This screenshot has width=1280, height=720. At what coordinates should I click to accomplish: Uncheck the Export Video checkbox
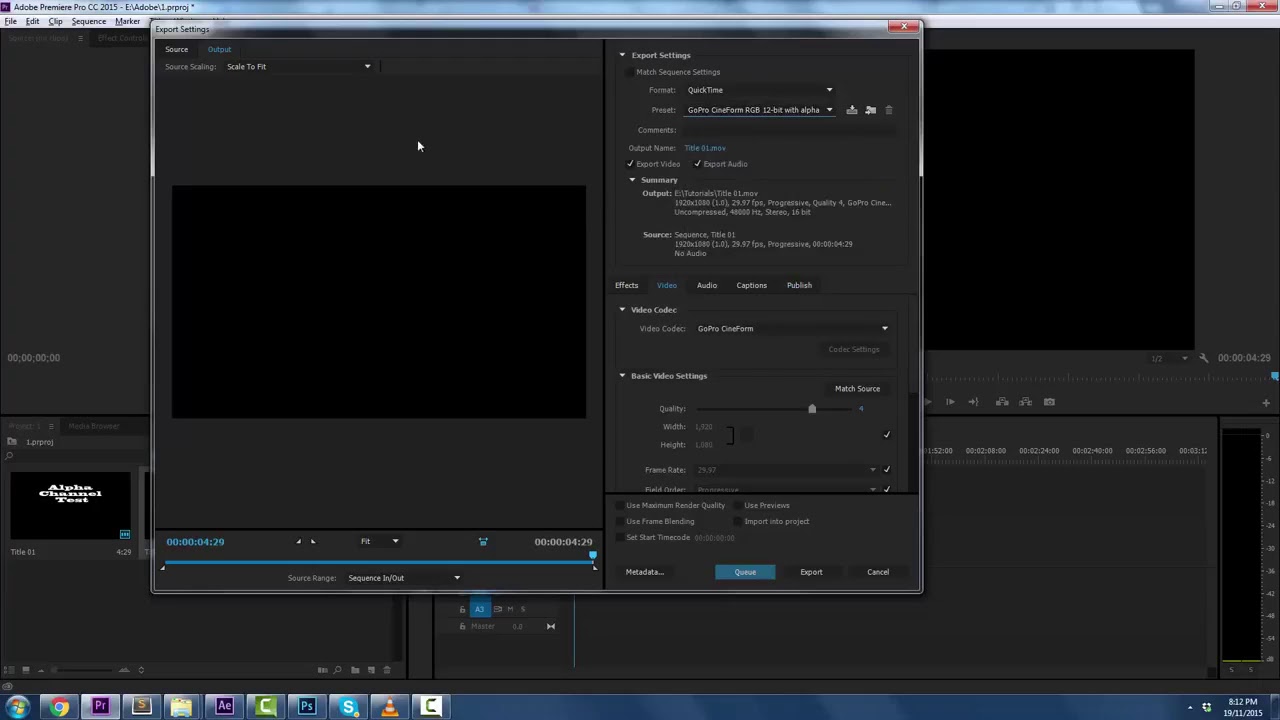click(630, 164)
